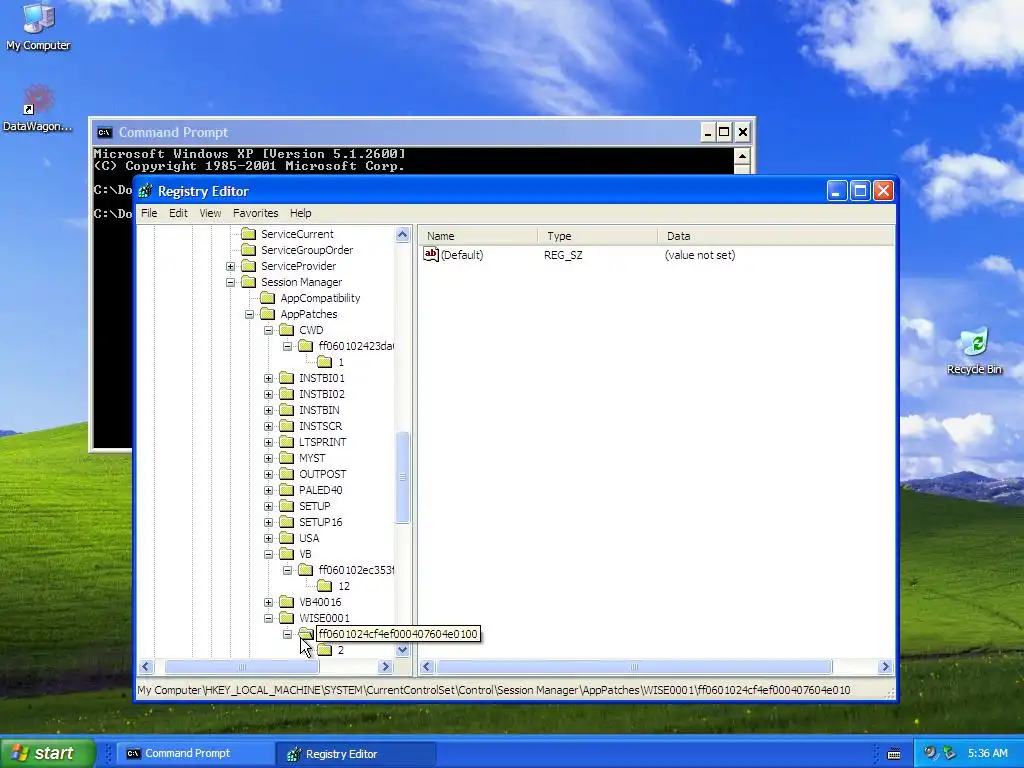Click the tree pane scroll down arrow
The image size is (1024, 768).
(x=402, y=650)
